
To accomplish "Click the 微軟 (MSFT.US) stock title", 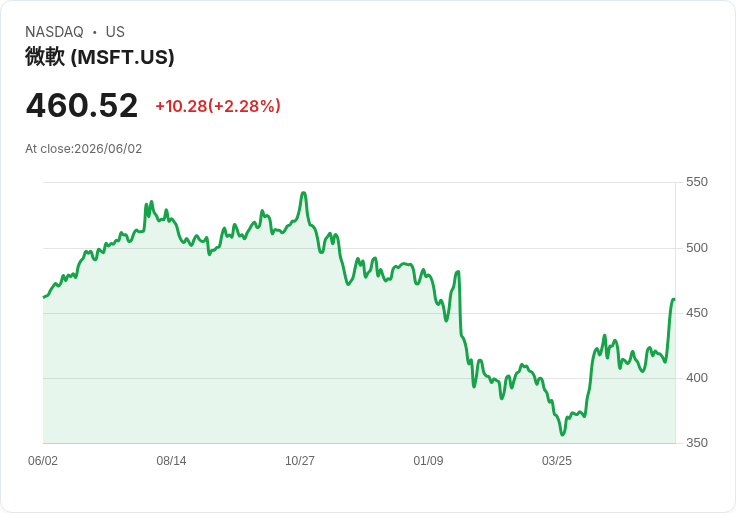I will click(x=100, y=57).
